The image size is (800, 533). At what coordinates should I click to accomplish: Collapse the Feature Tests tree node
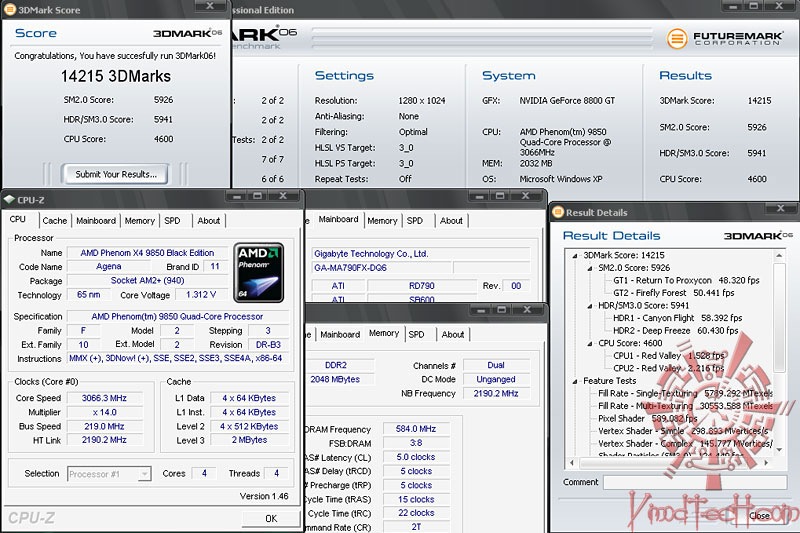(x=575, y=381)
